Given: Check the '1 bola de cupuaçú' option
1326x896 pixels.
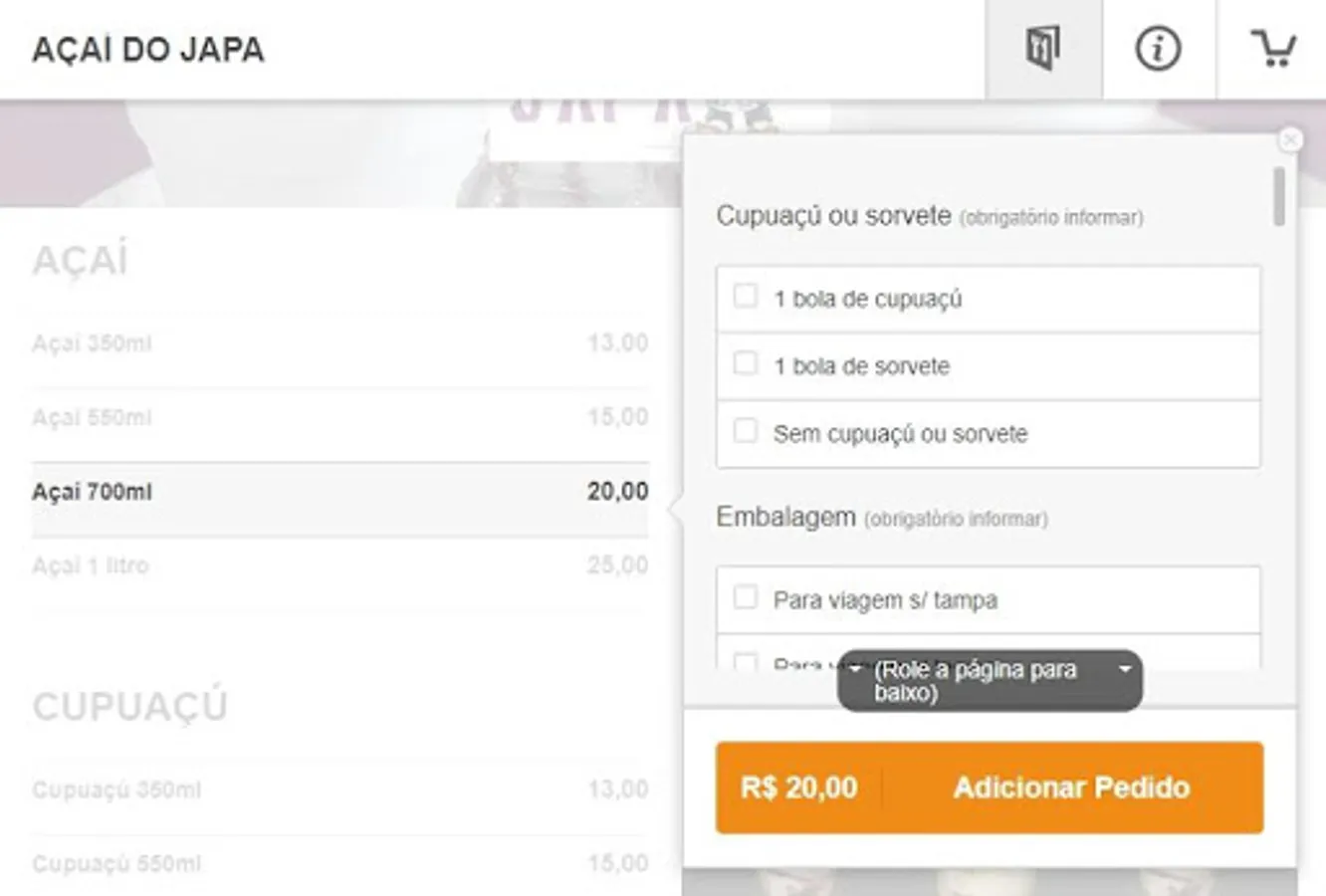Looking at the screenshot, I should click(x=746, y=297).
